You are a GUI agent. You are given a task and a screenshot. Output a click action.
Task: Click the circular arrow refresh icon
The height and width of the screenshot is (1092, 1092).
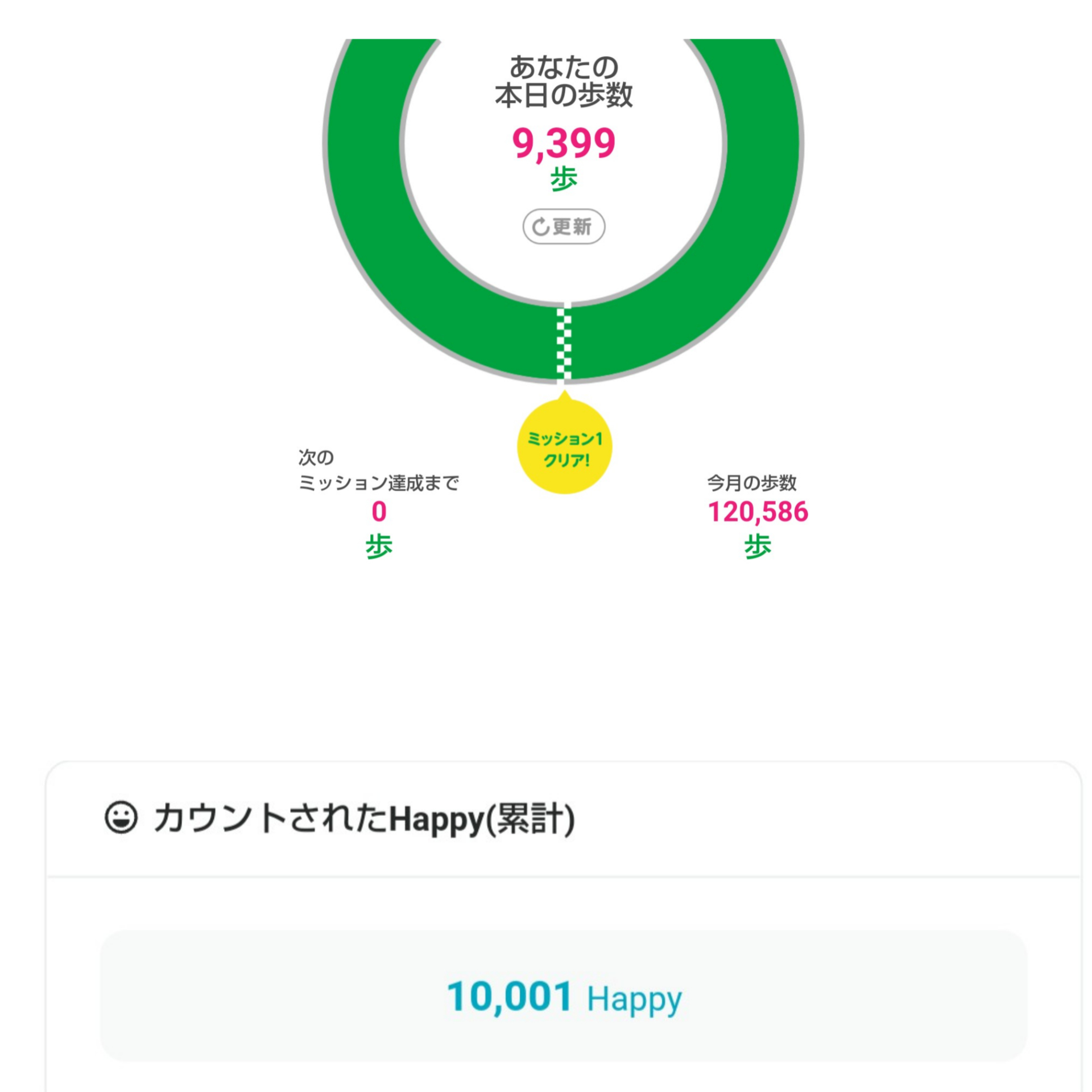pos(540,227)
